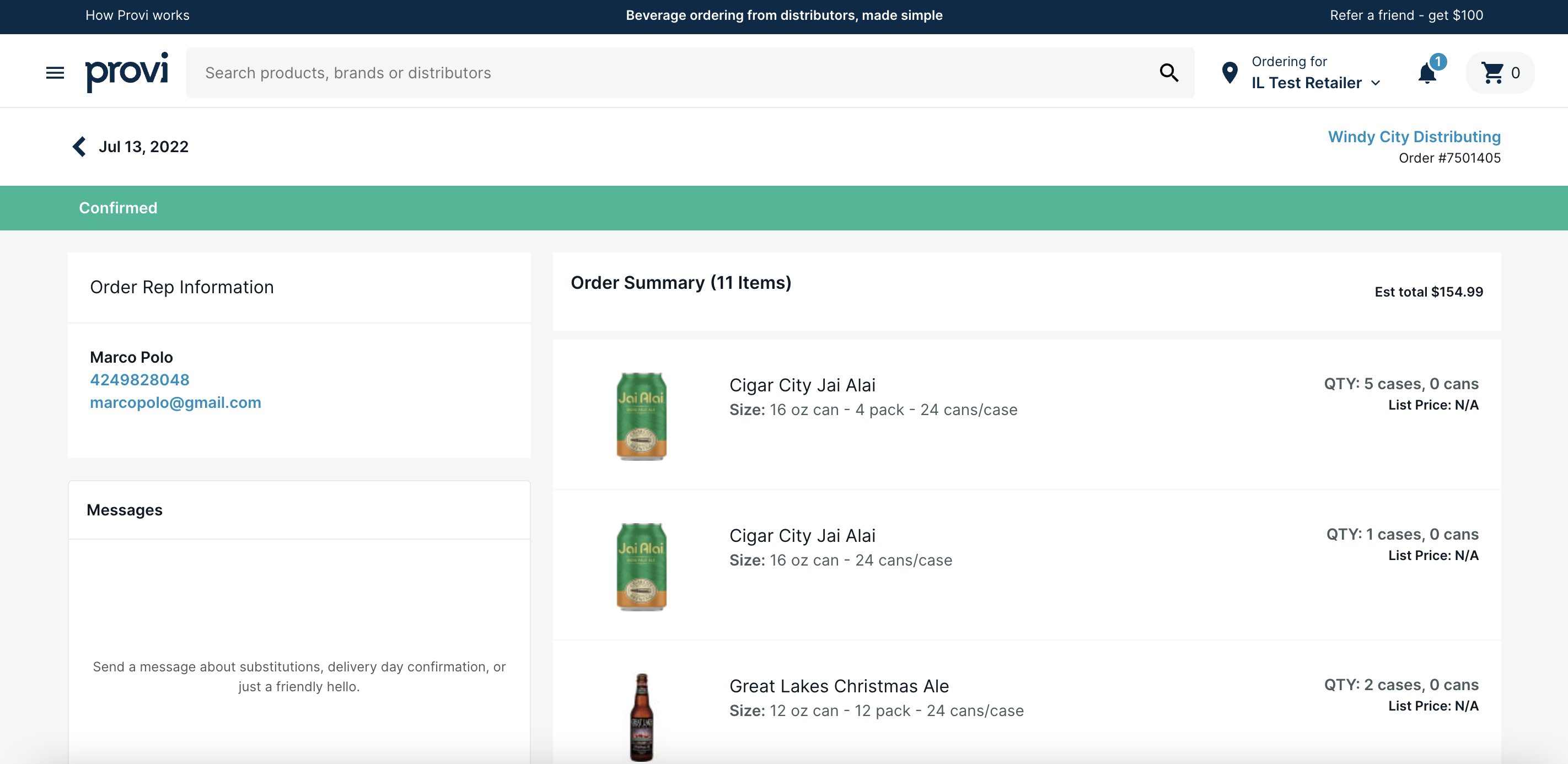This screenshot has width=1568, height=764.
Task: Click the Messages panel heading
Action: (x=125, y=510)
